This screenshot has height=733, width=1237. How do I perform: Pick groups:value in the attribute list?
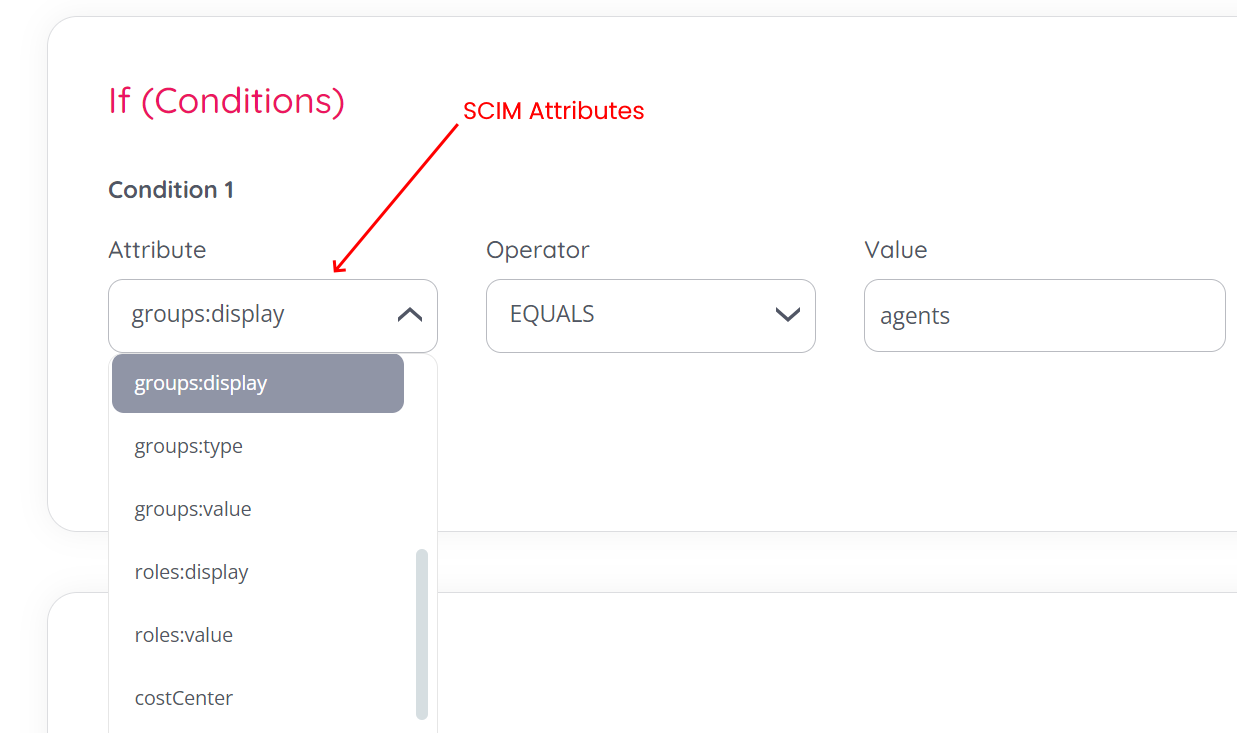[x=193, y=509]
